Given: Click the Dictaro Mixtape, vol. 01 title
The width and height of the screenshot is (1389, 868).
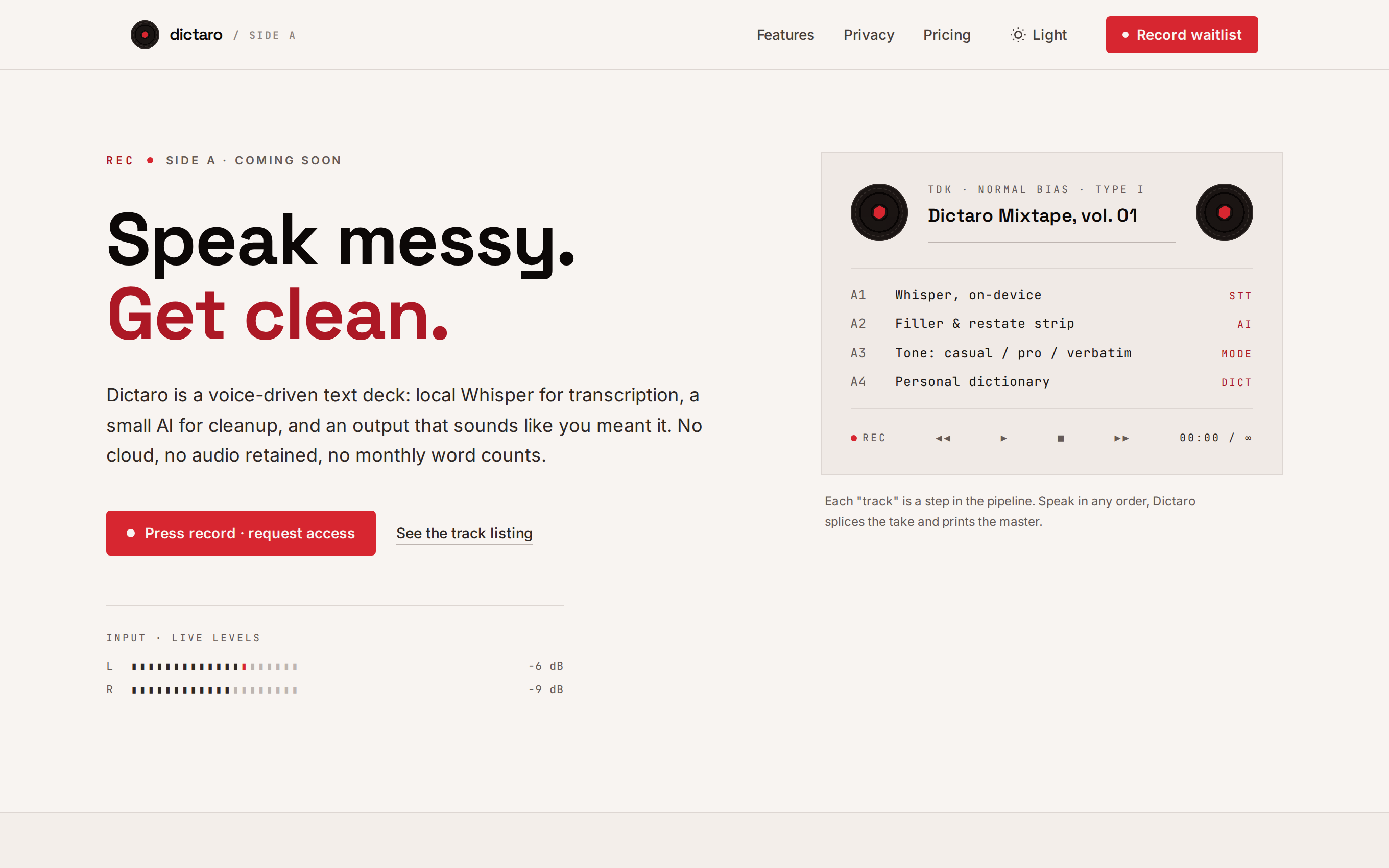Looking at the screenshot, I should click(1032, 215).
